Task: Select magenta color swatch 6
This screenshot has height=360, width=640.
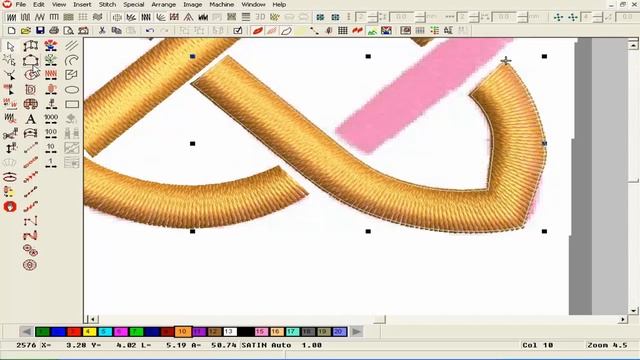Action: (x=120, y=332)
